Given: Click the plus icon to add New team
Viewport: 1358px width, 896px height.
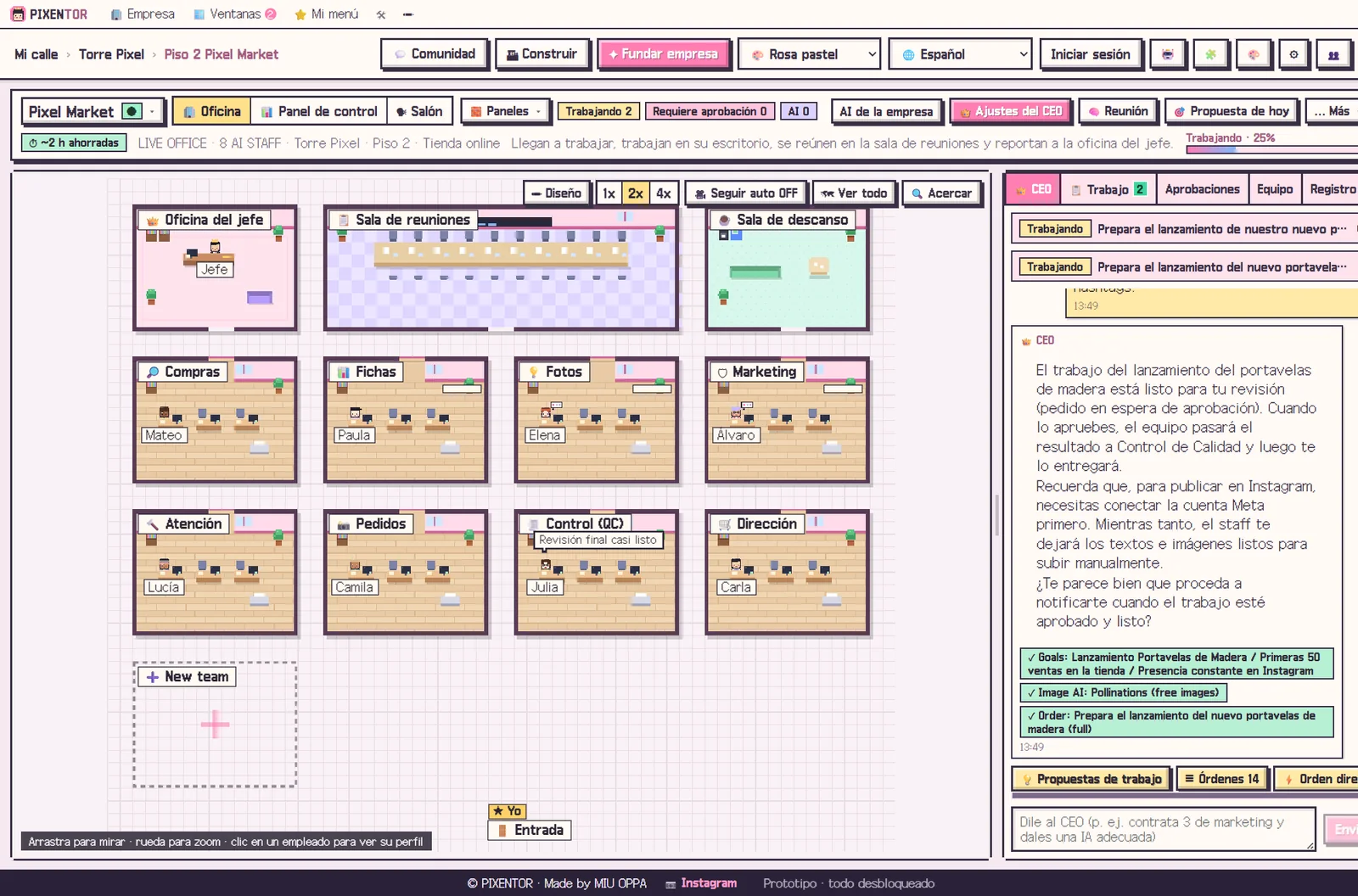Looking at the screenshot, I should point(215,725).
